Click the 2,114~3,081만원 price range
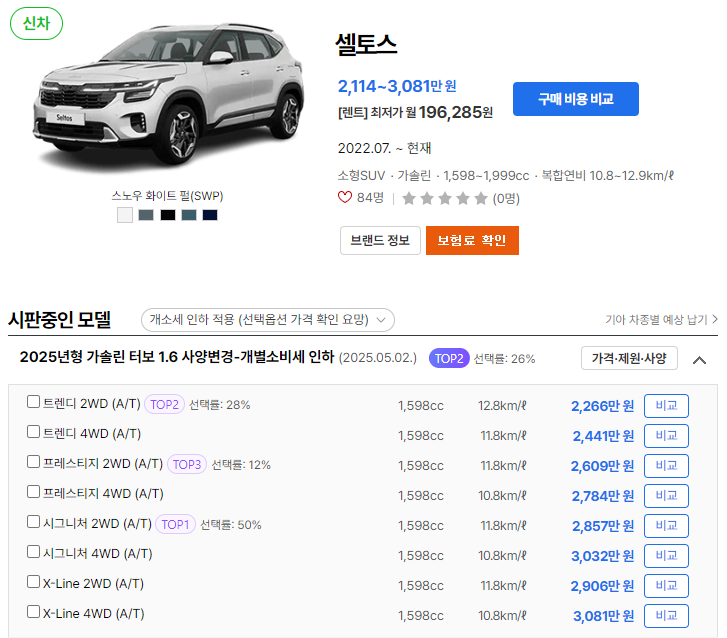 click(397, 86)
